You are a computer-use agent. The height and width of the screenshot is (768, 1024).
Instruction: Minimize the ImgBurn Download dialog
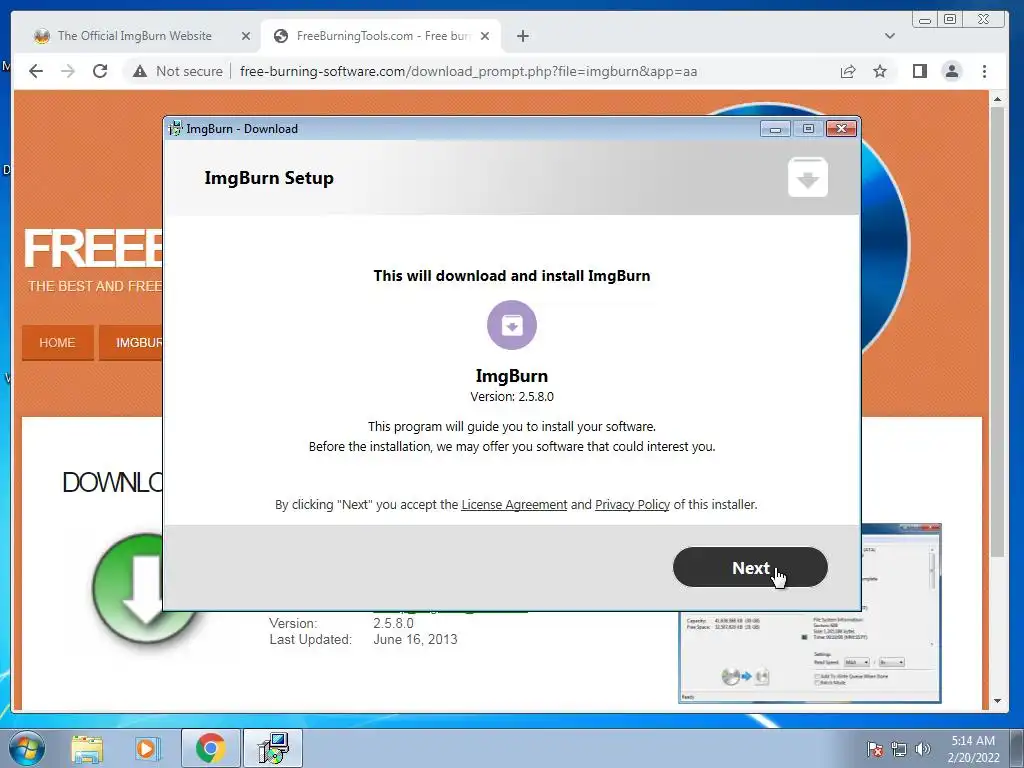tap(775, 129)
